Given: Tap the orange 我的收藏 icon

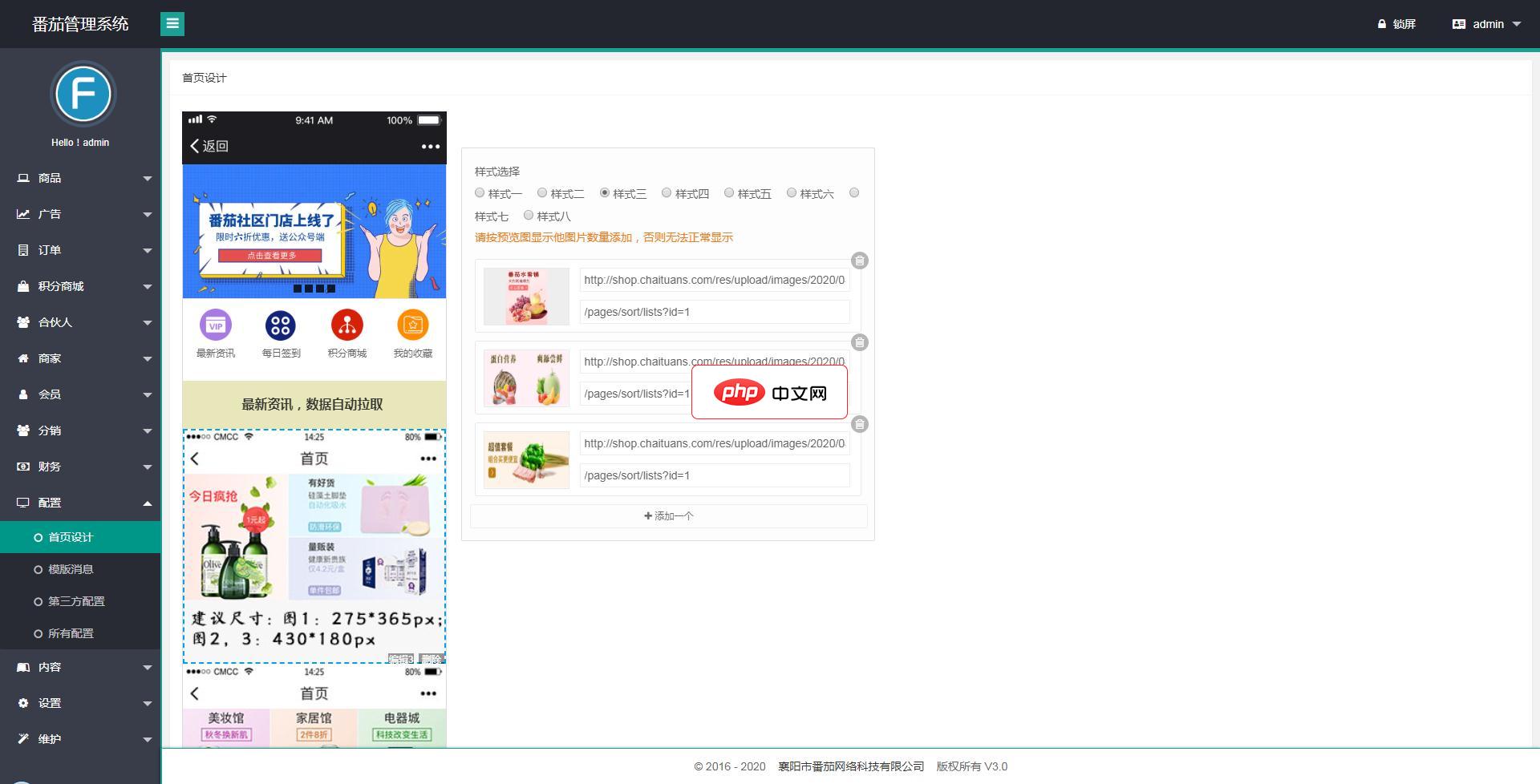Looking at the screenshot, I should [412, 325].
